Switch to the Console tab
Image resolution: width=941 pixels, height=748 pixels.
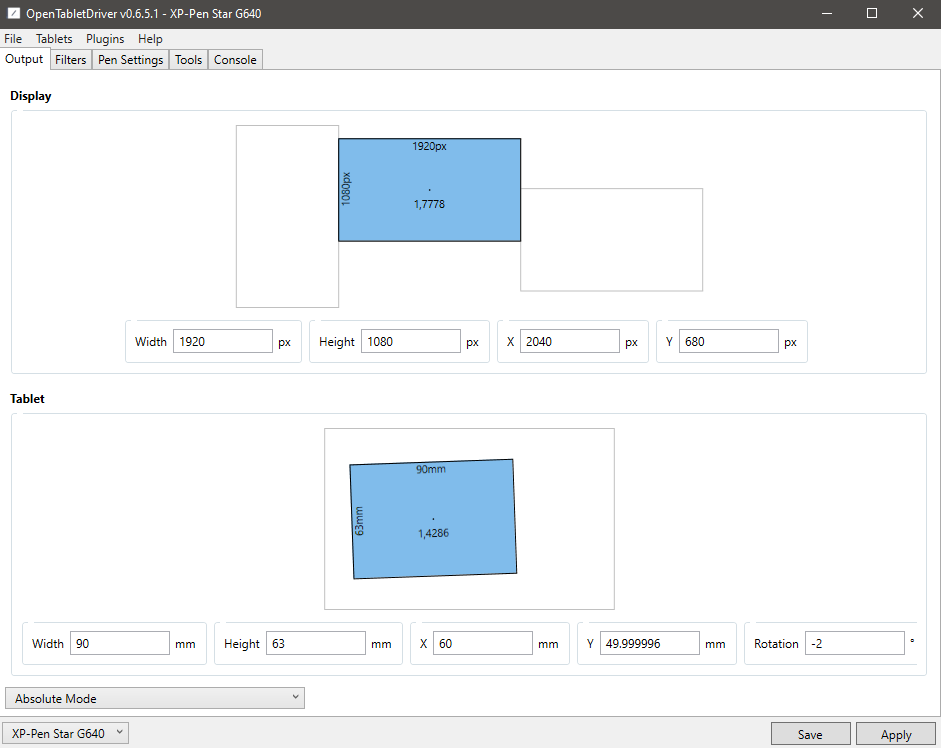[x=235, y=60]
